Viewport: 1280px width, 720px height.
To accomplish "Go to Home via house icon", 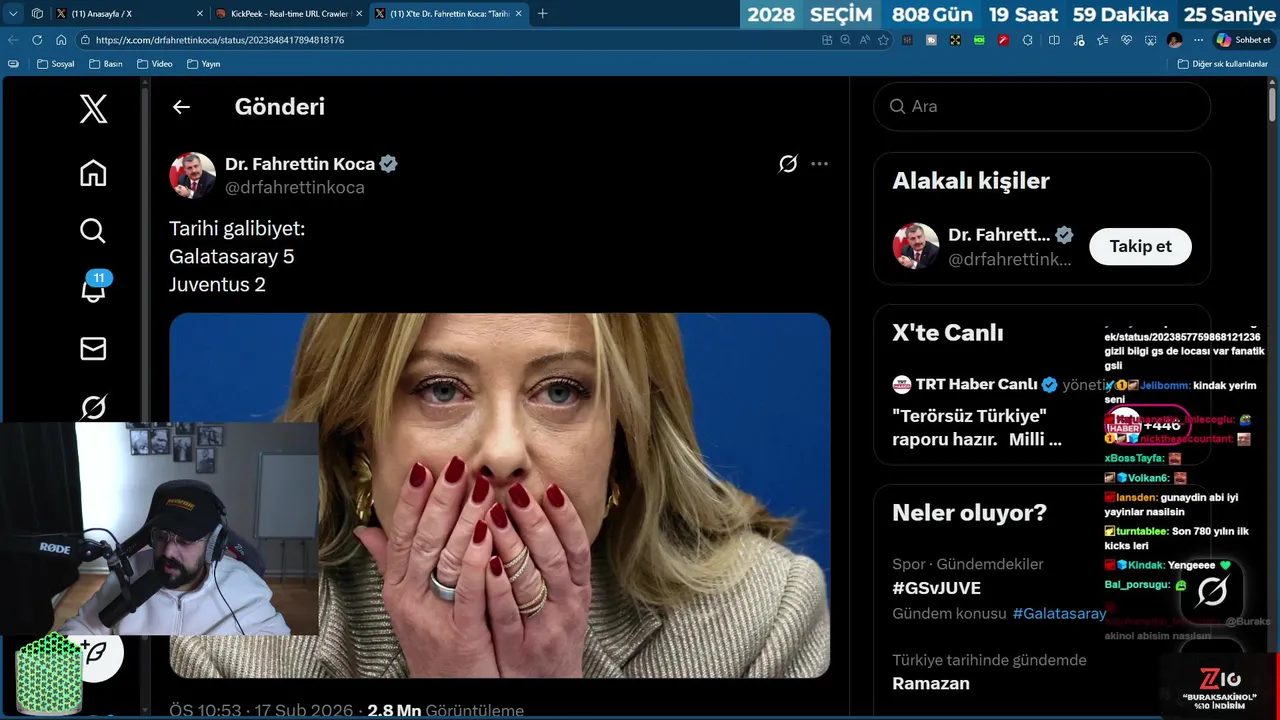I will pos(93,173).
